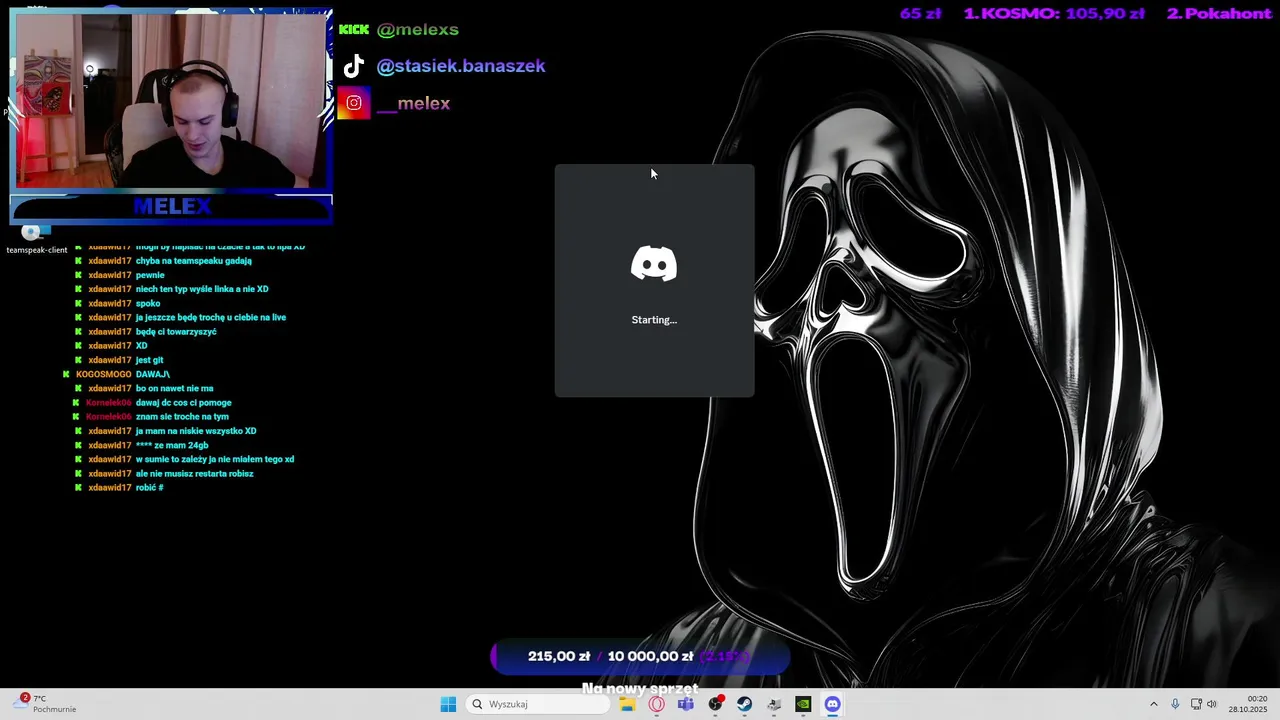
Task: Click chat message "**** ze mam 24gb"
Action: (172, 445)
